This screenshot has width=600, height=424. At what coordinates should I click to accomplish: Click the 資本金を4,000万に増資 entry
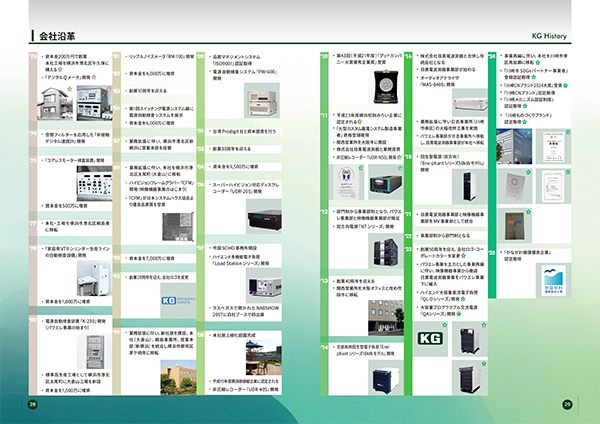[x=152, y=73]
